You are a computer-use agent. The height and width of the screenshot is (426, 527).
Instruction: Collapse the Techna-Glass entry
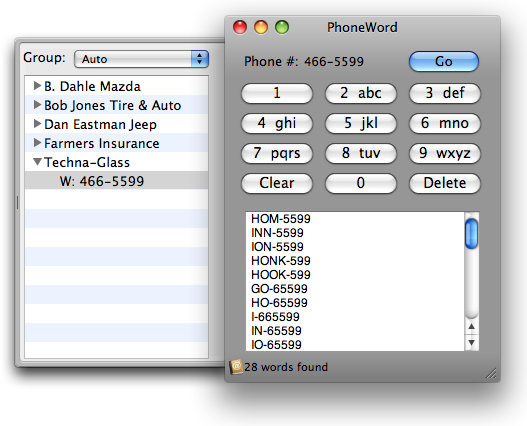click(38, 162)
